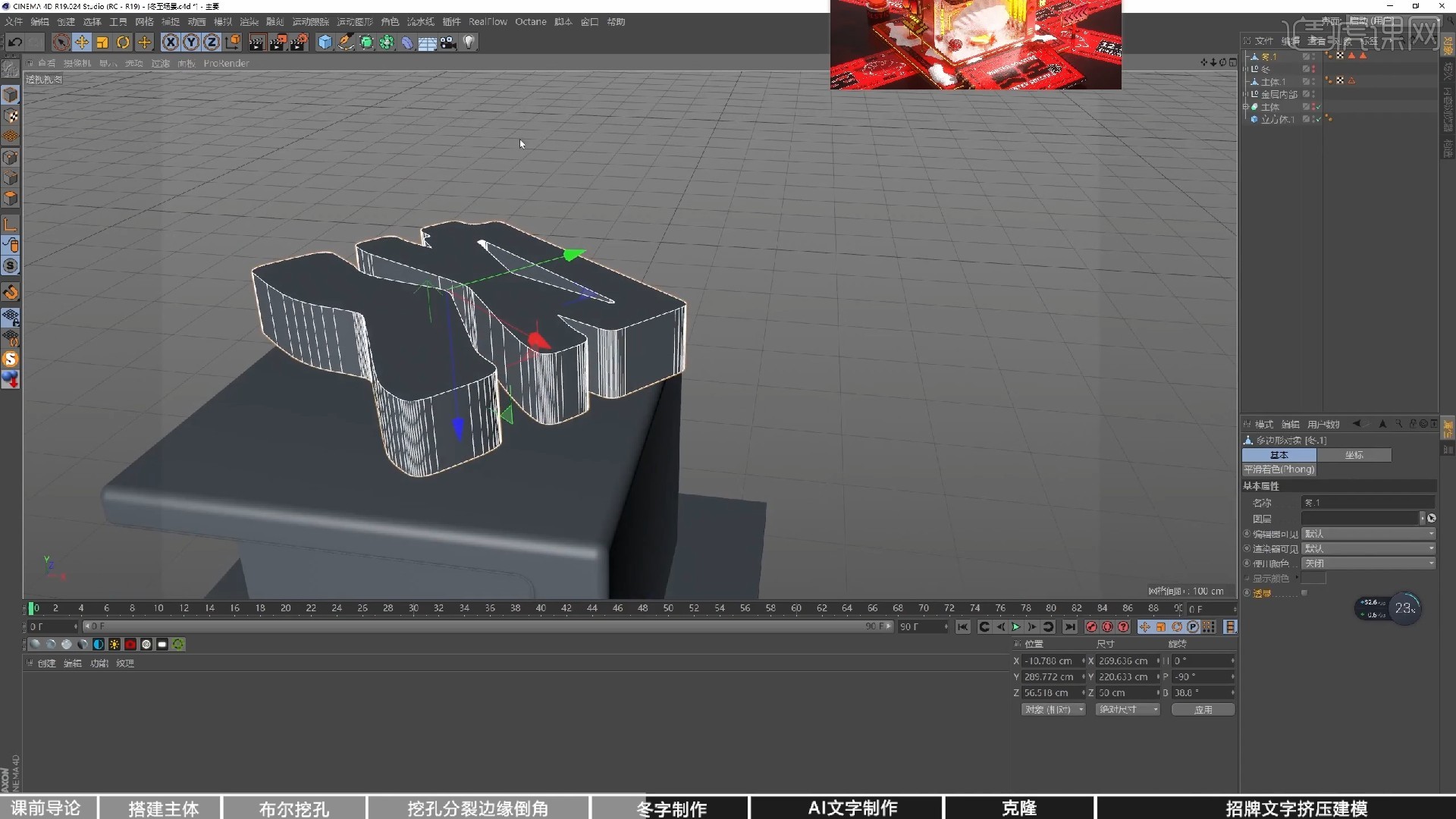Toggle position keyframe recording

coord(1145,627)
